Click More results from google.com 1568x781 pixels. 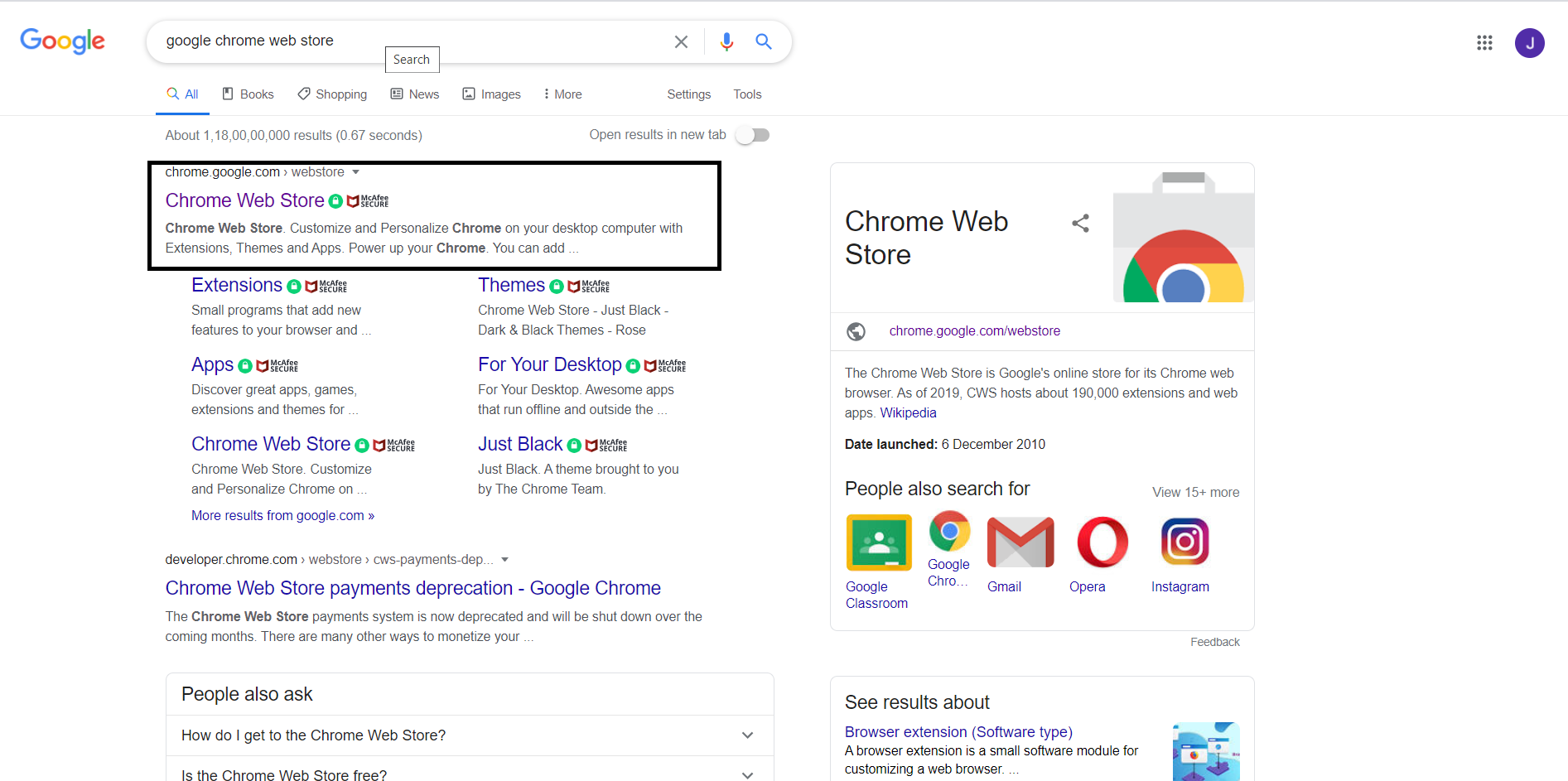click(x=282, y=515)
